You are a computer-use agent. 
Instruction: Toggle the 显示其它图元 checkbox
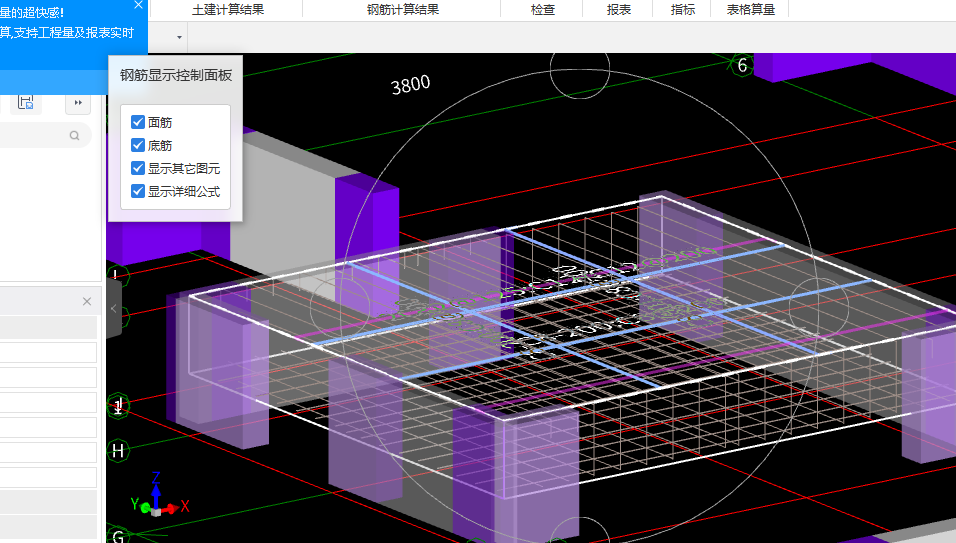point(138,168)
